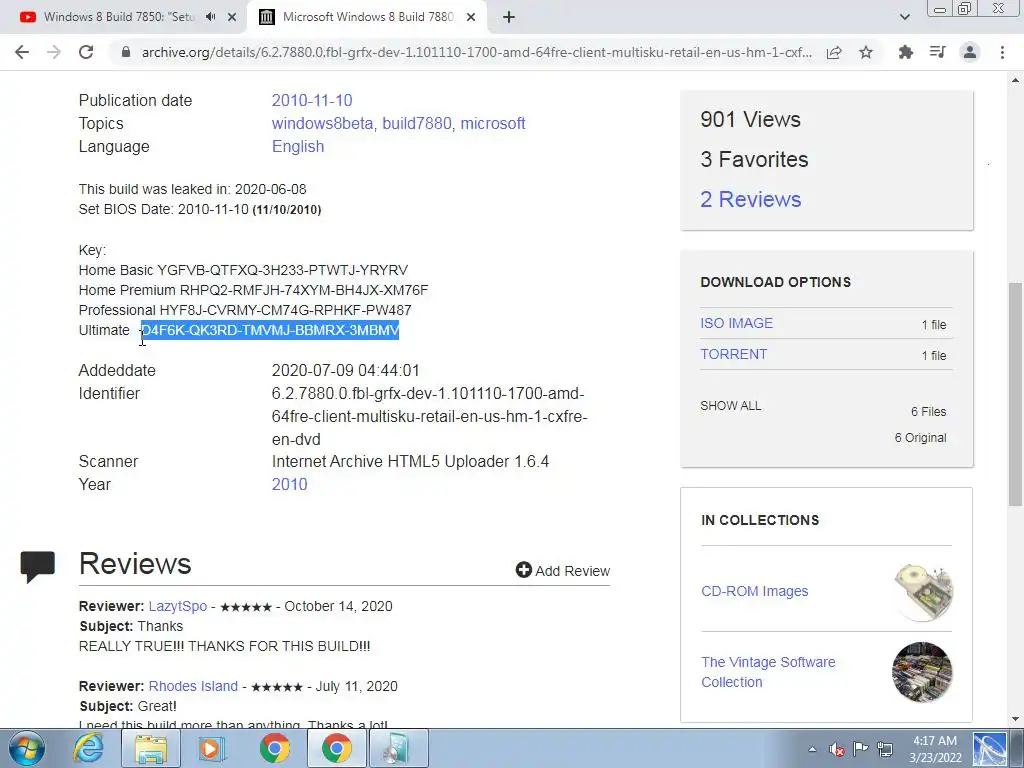Click the 901 Views text

(x=750, y=120)
